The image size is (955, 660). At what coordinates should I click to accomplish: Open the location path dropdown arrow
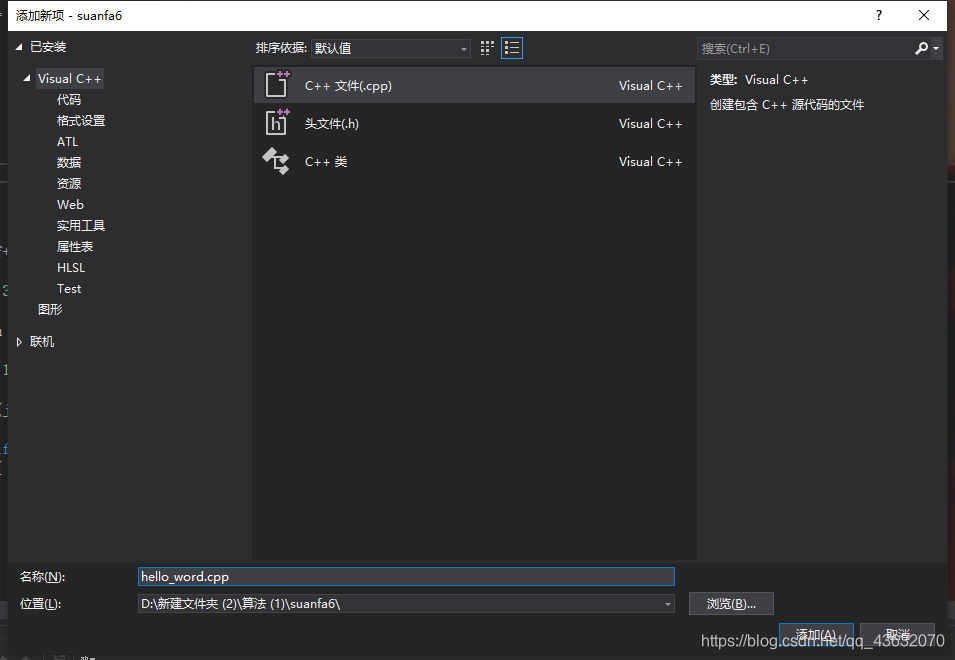(668, 604)
